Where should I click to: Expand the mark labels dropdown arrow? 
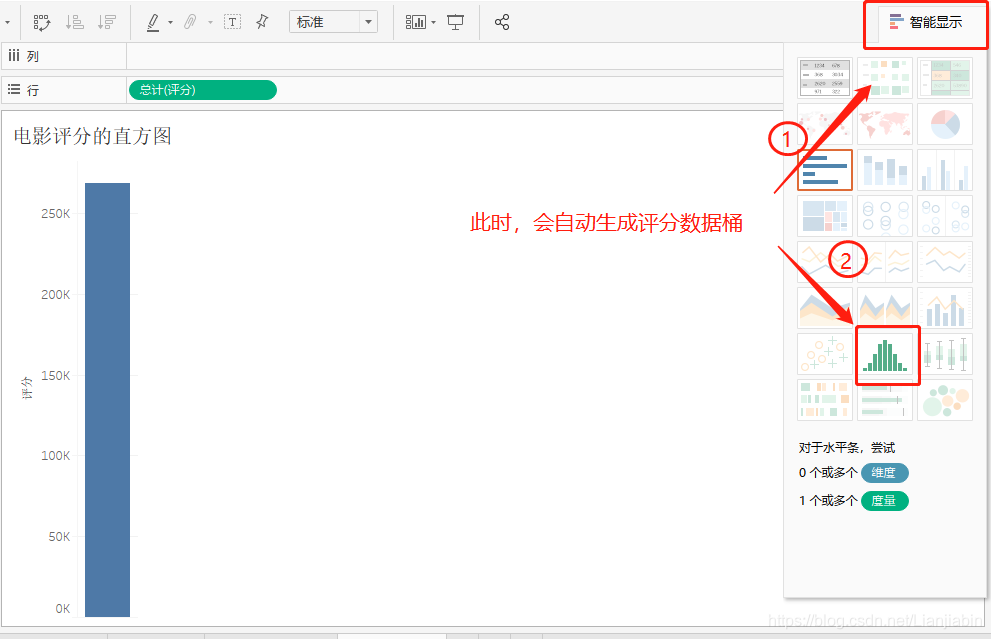(432, 21)
